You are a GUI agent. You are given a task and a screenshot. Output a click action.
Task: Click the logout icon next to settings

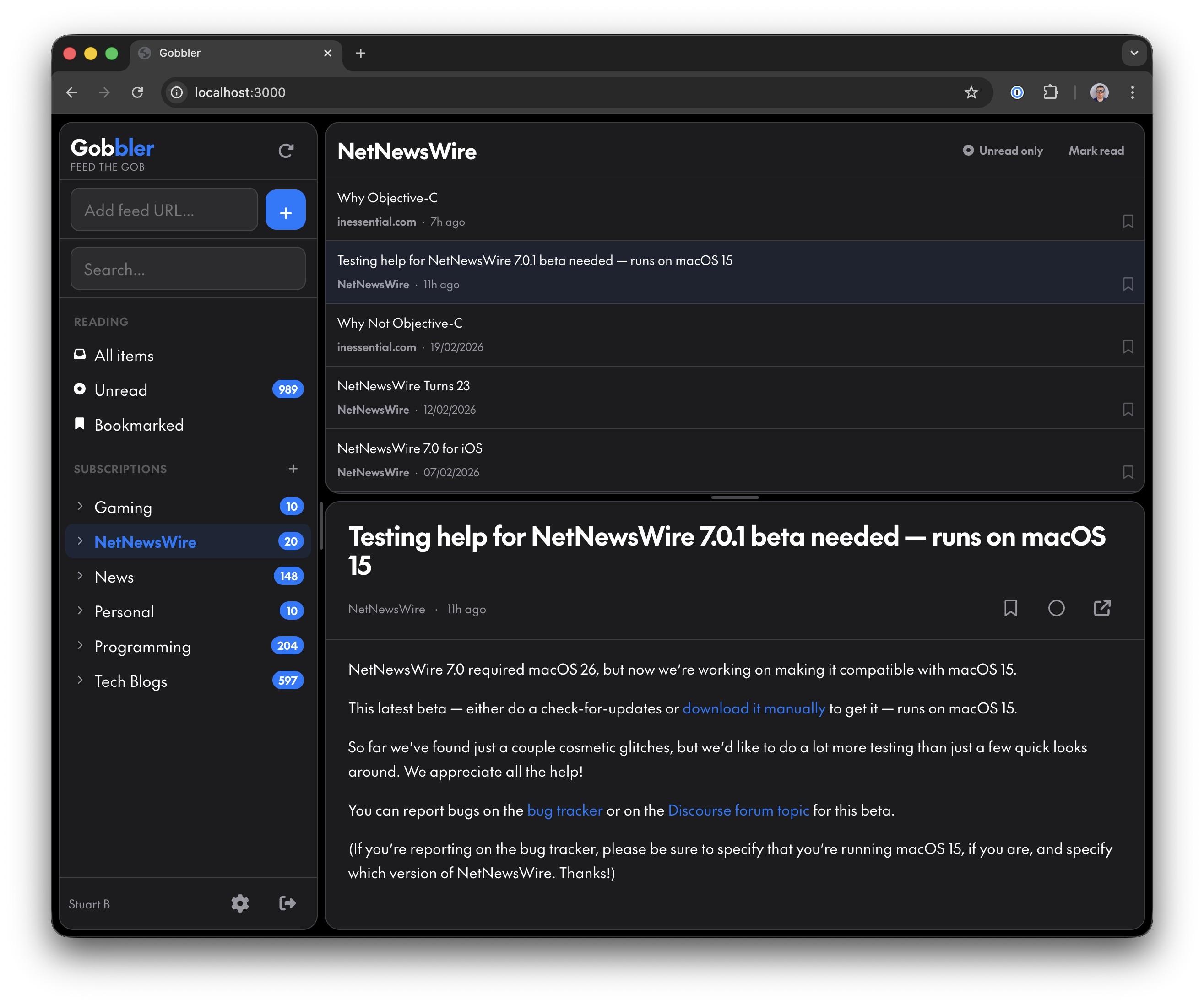pos(287,903)
